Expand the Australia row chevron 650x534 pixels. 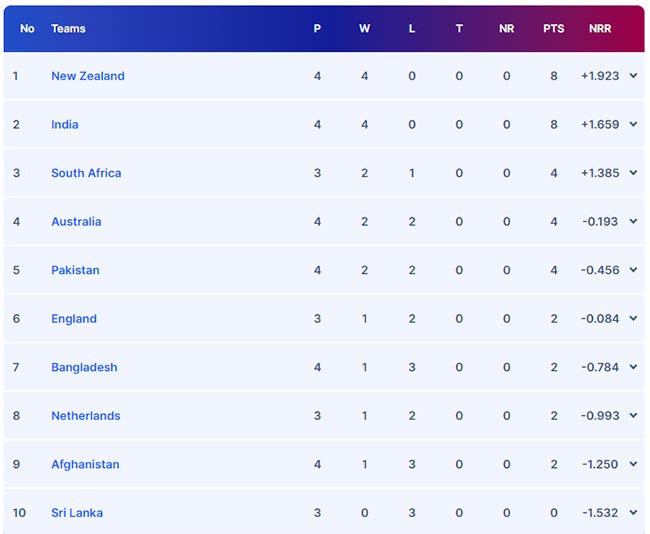click(x=633, y=222)
